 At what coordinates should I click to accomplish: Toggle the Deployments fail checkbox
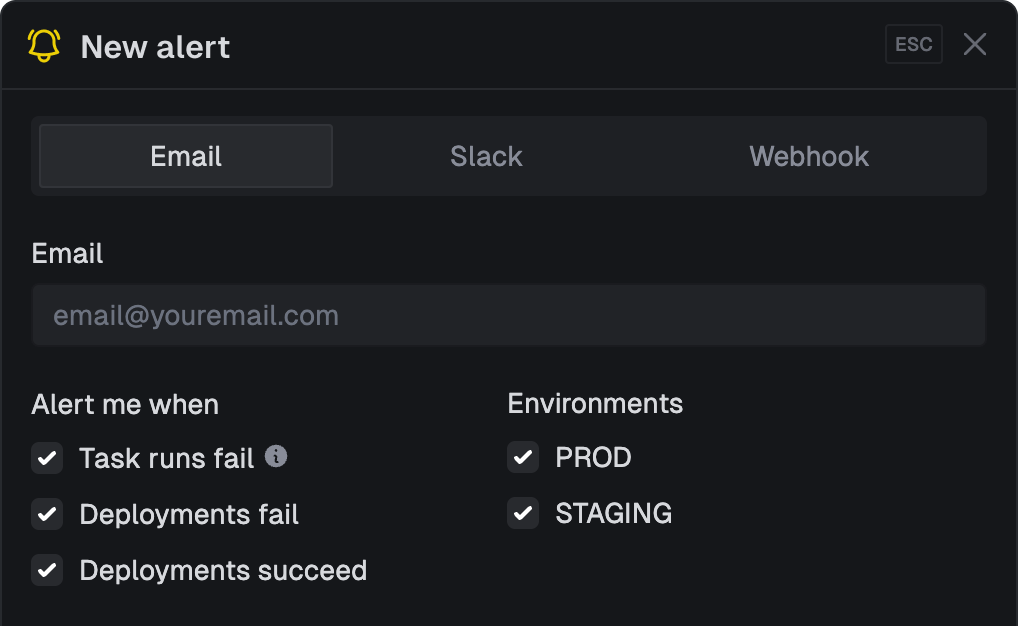click(47, 515)
